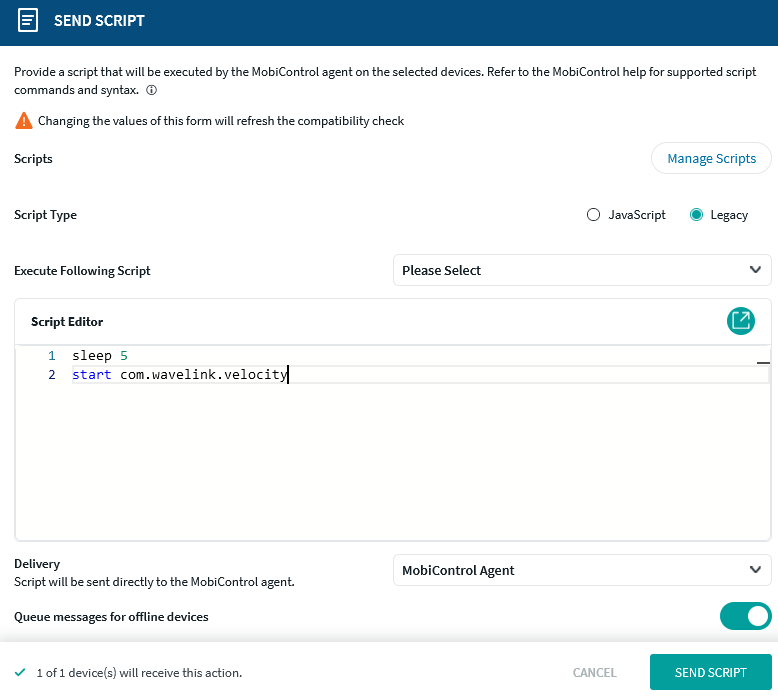Click on the start command keyword
Screen dimensions: 778x697
(91, 376)
